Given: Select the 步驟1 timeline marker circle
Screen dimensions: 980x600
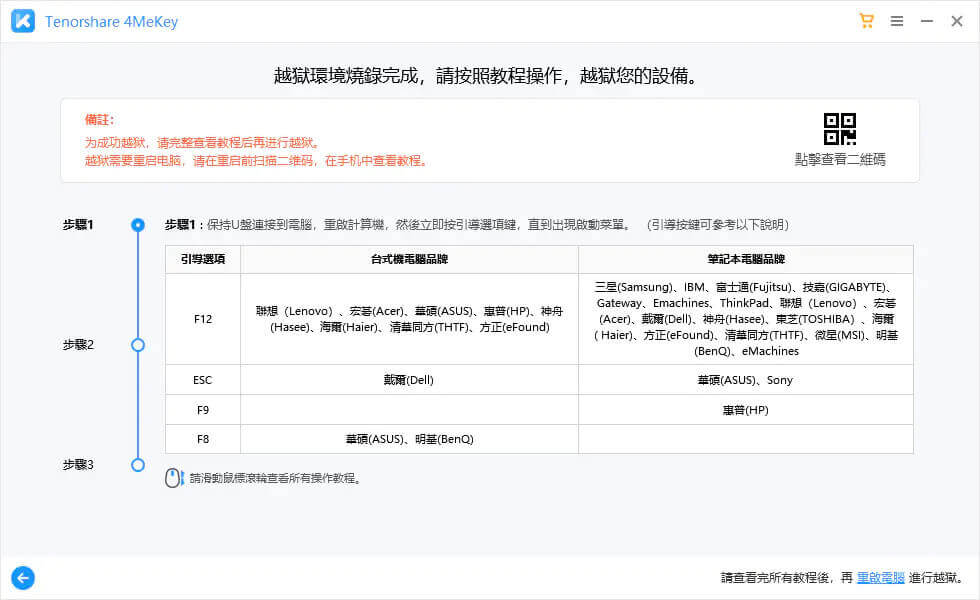Looking at the screenshot, I should tap(138, 225).
